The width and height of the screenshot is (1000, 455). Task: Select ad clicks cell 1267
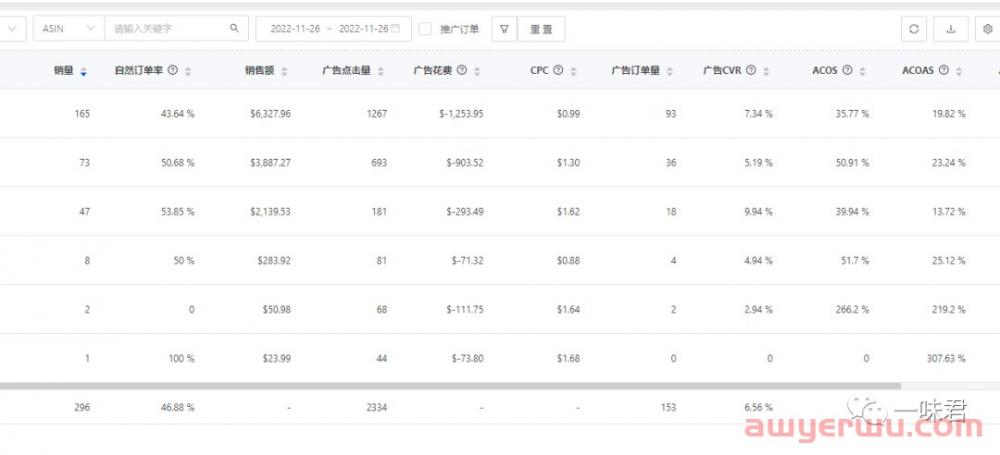[377, 114]
